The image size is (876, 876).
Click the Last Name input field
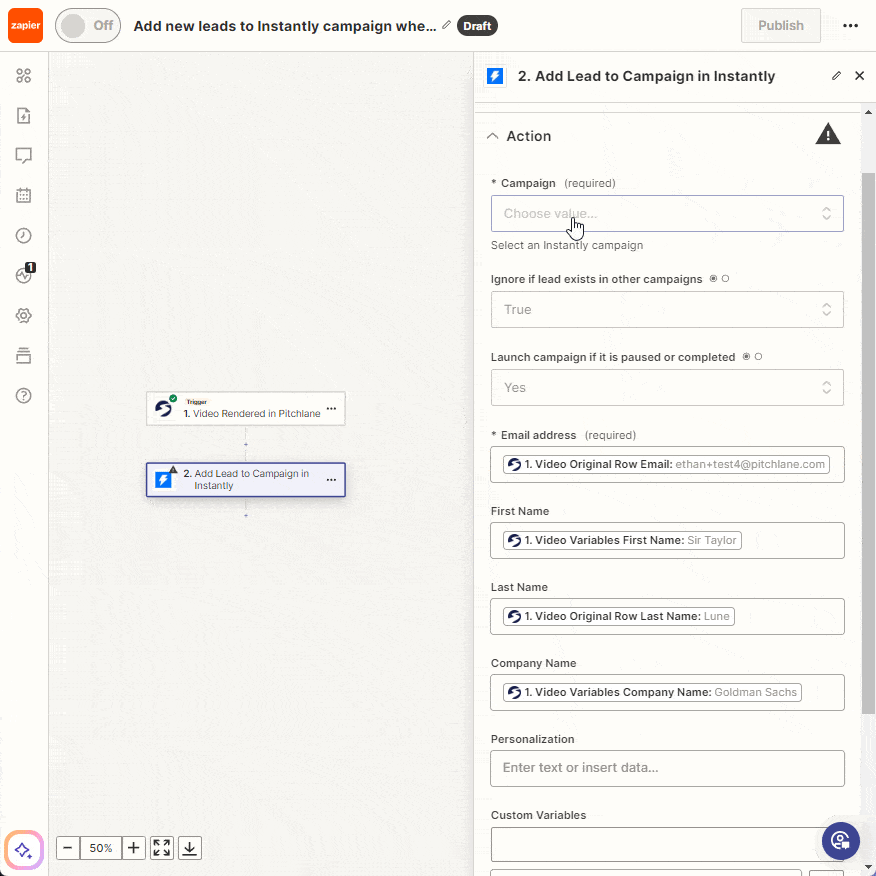(x=667, y=616)
